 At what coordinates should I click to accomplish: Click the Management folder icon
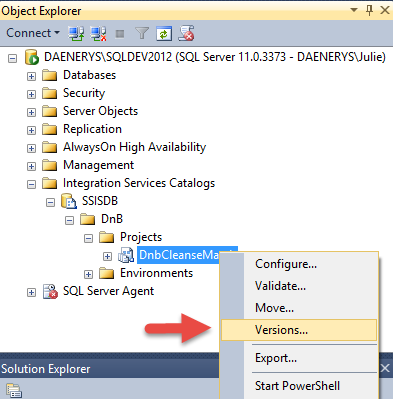pos(50,165)
